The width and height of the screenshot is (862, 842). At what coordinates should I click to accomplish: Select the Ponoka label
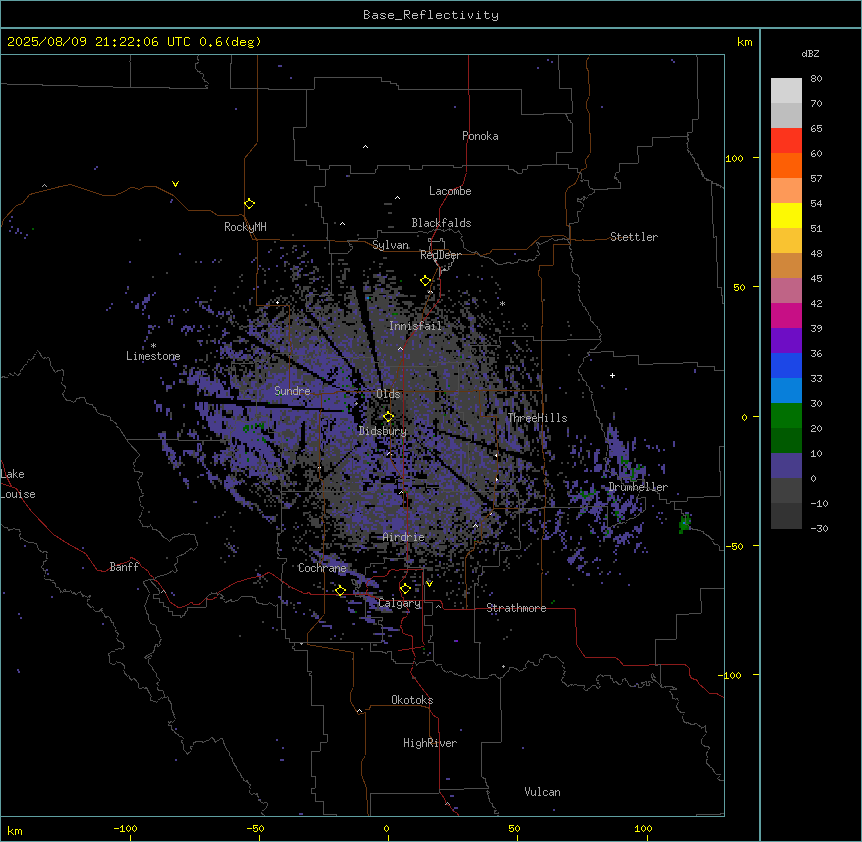(x=480, y=136)
